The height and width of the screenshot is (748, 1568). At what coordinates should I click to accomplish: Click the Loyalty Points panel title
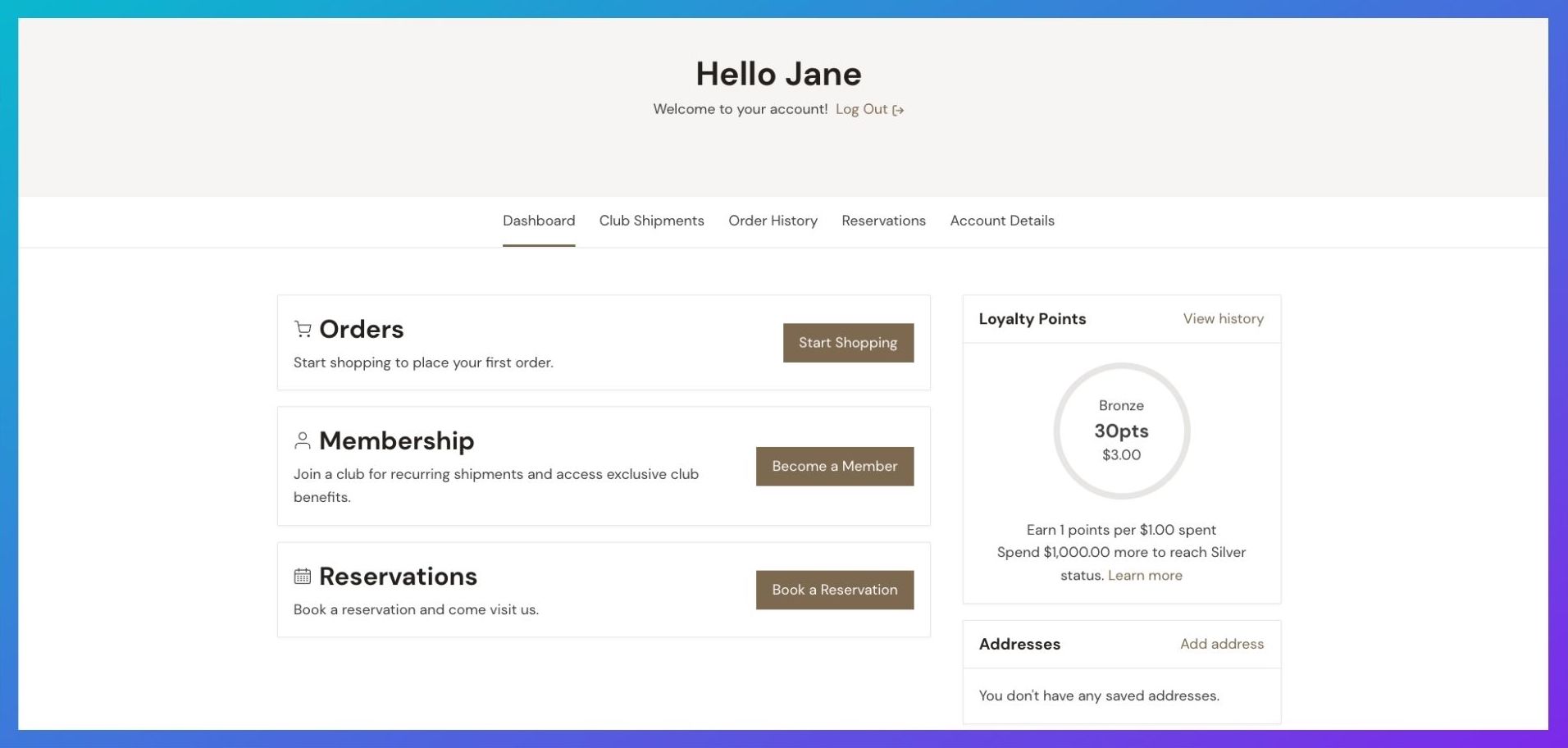coord(1032,319)
